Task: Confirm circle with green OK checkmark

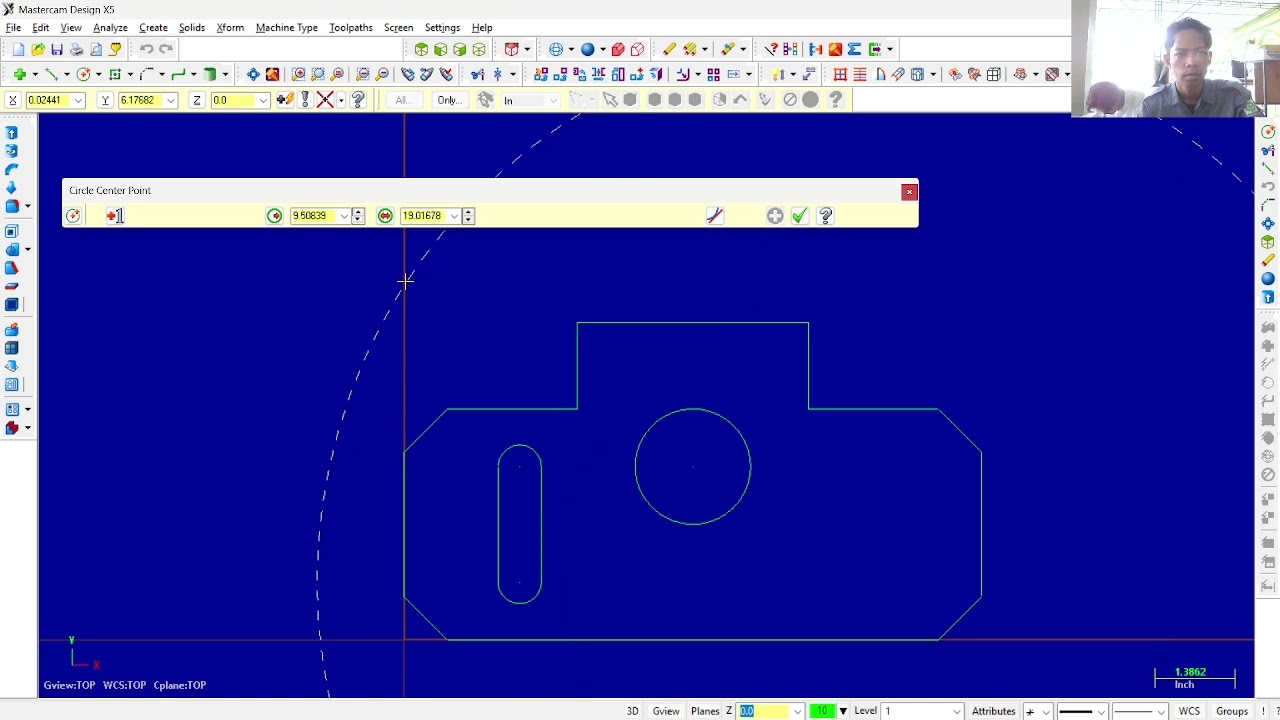Action: pyautogui.click(x=799, y=216)
